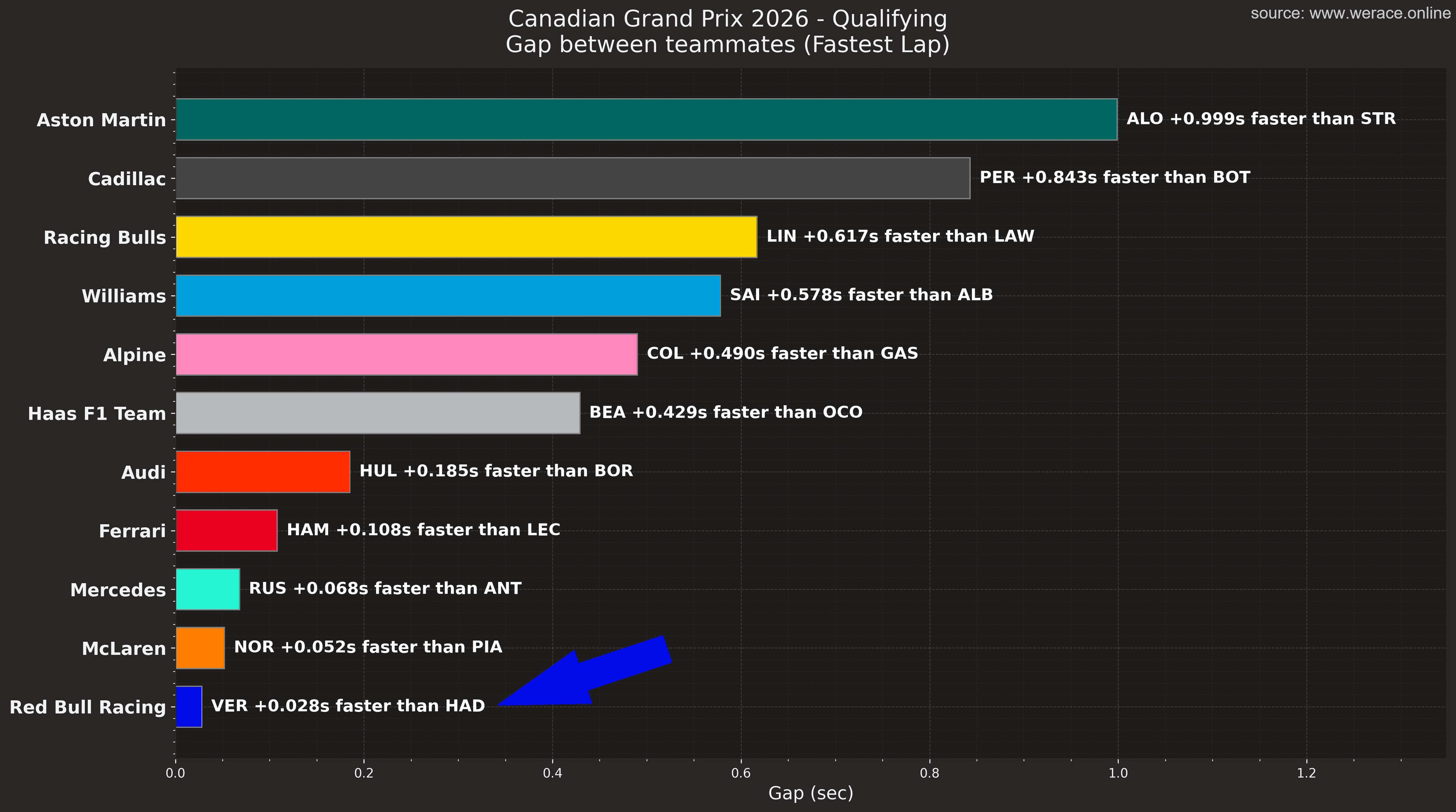Image resolution: width=1456 pixels, height=812 pixels.
Task: Select the "Alpine" team label
Action: click(x=135, y=355)
